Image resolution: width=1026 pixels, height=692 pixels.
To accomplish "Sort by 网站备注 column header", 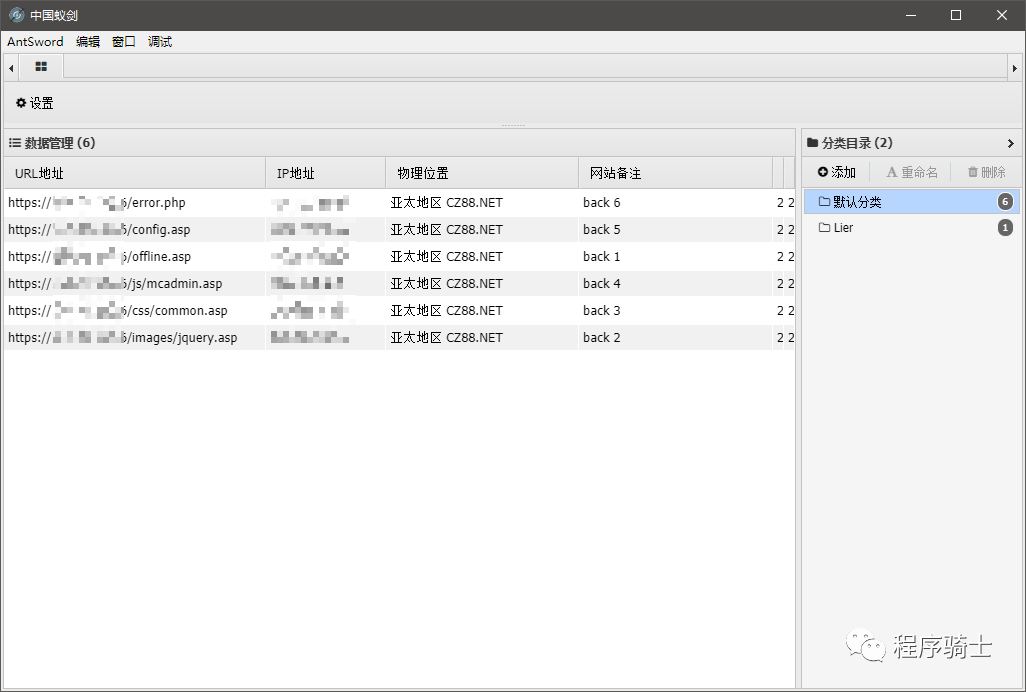I will (615, 173).
